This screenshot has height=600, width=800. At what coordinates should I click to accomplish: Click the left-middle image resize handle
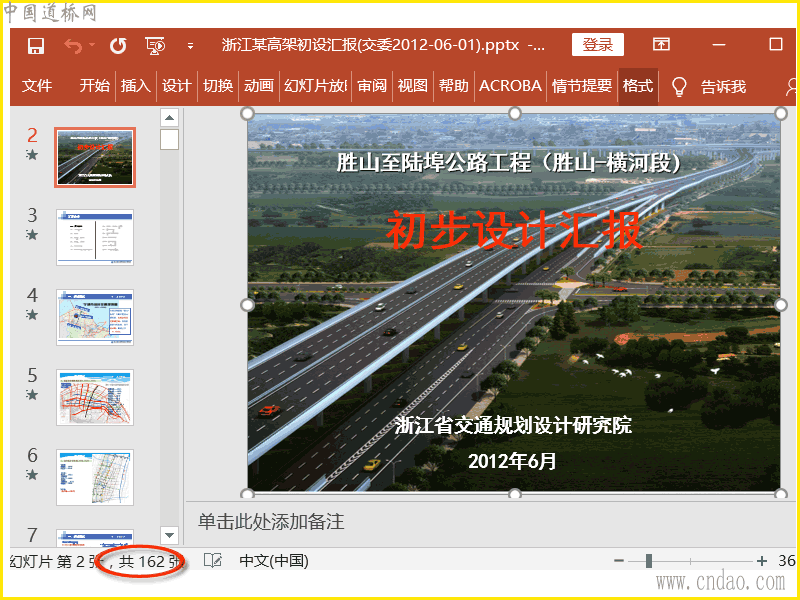(x=247, y=305)
